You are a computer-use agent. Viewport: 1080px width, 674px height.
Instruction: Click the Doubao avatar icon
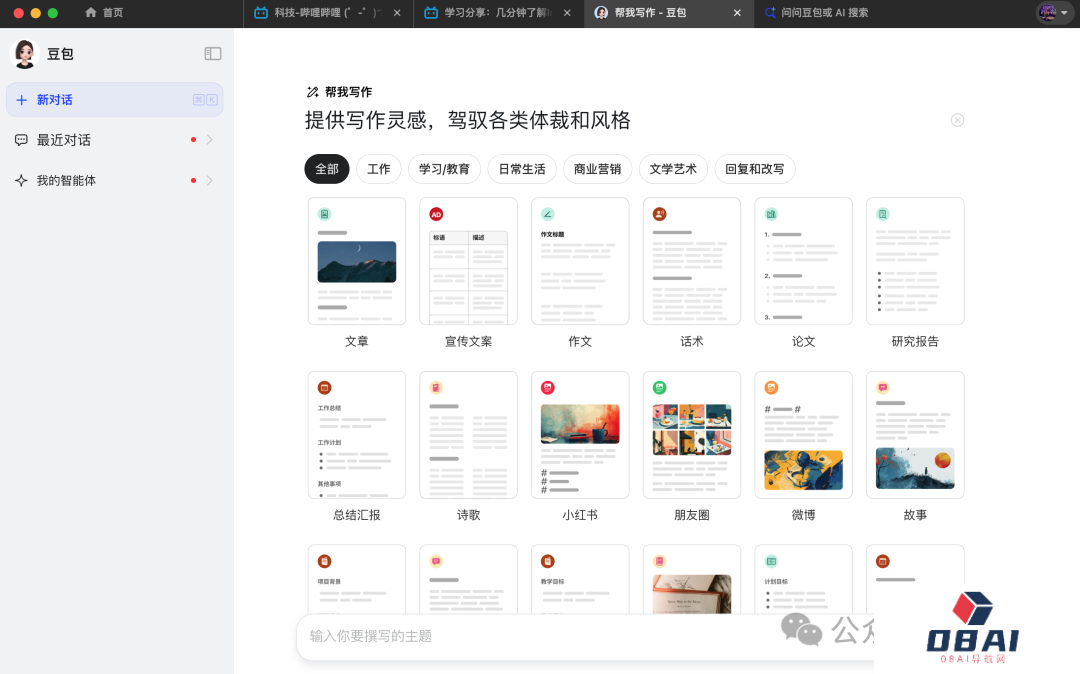click(24, 54)
